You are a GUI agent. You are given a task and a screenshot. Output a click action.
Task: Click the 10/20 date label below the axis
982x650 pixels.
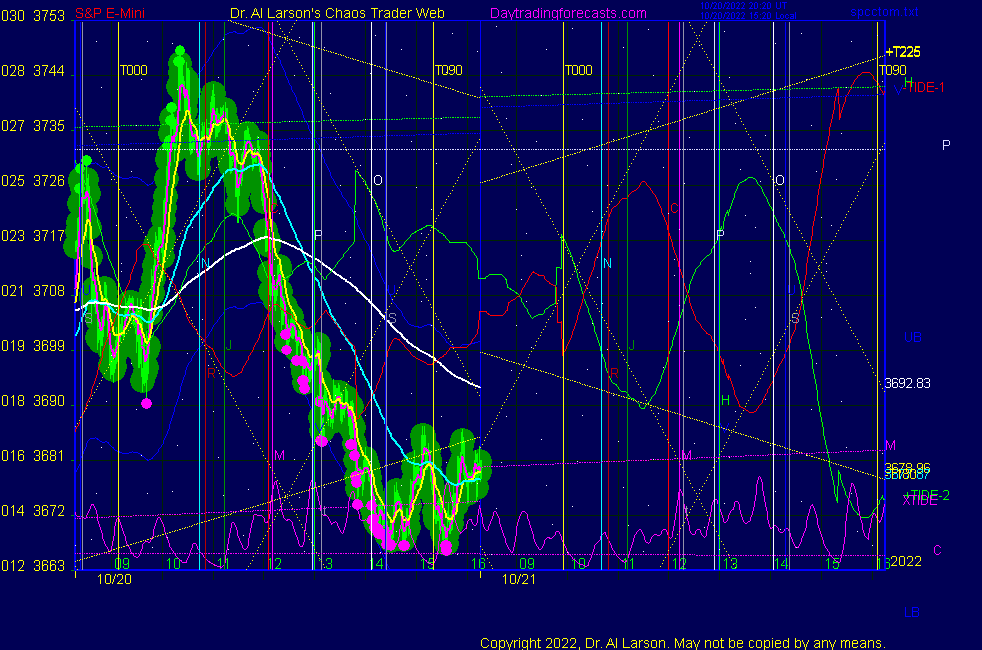click(x=115, y=580)
